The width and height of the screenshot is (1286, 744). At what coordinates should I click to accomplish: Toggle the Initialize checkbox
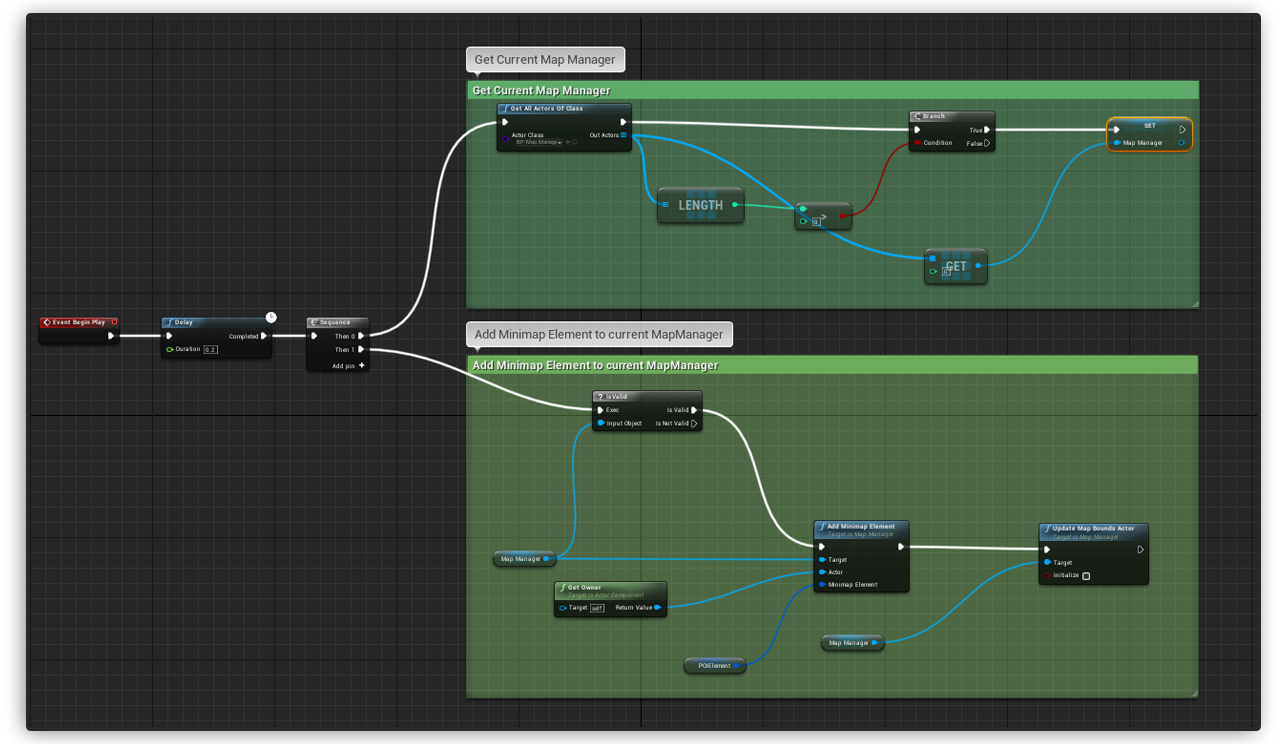pyautogui.click(x=1086, y=576)
